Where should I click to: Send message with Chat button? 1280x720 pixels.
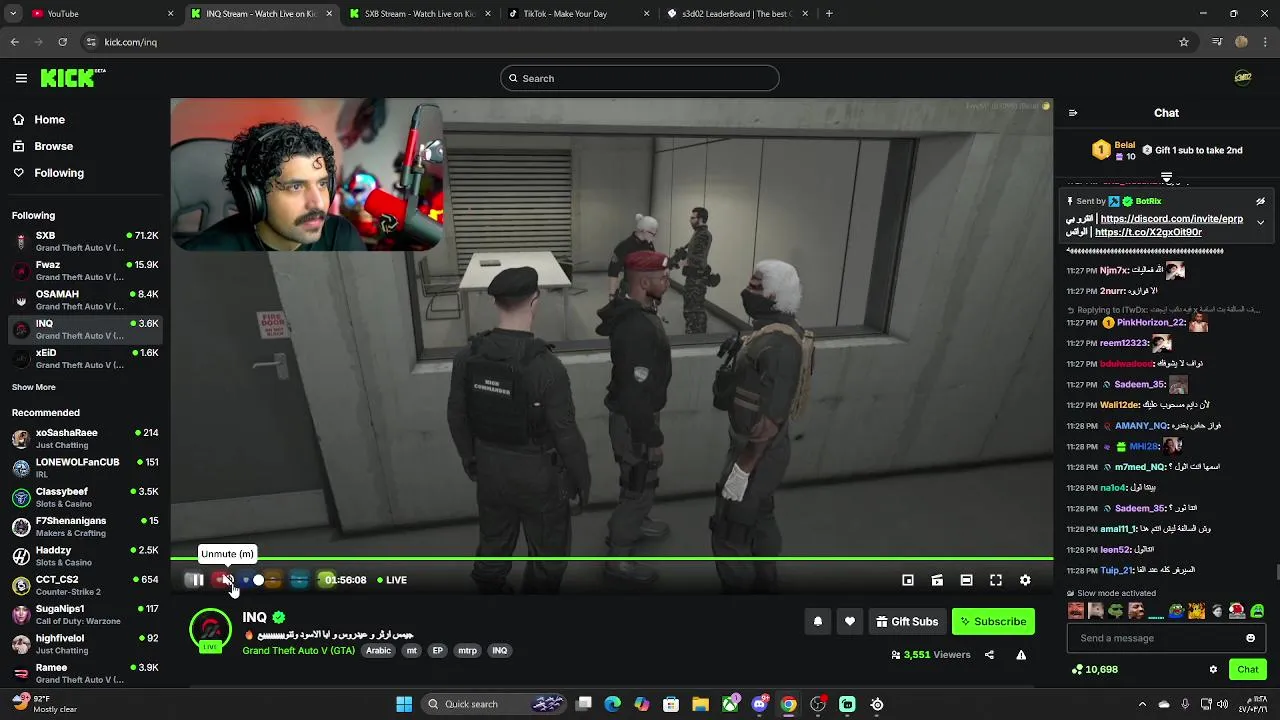1248,669
